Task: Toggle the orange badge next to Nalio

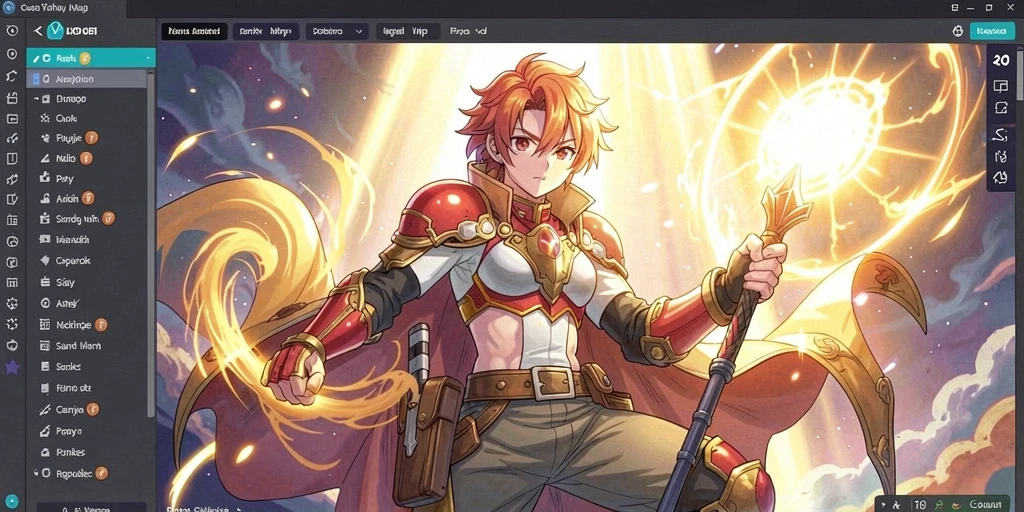Action: 86,158
